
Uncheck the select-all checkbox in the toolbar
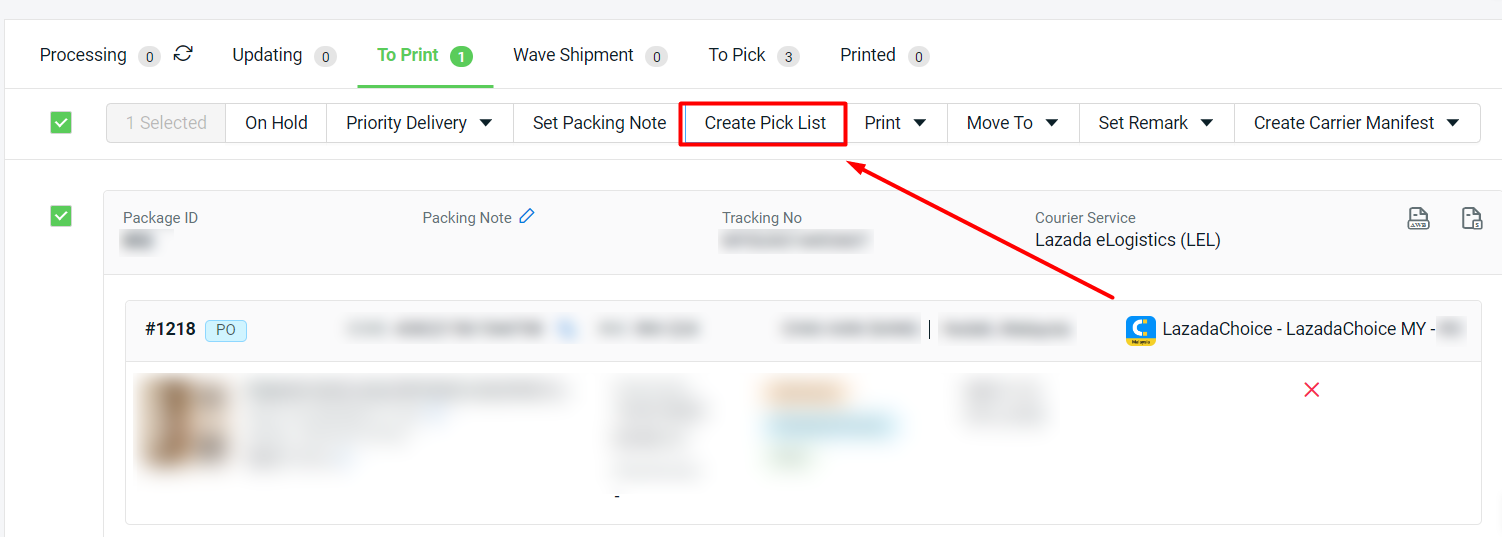[x=61, y=123]
